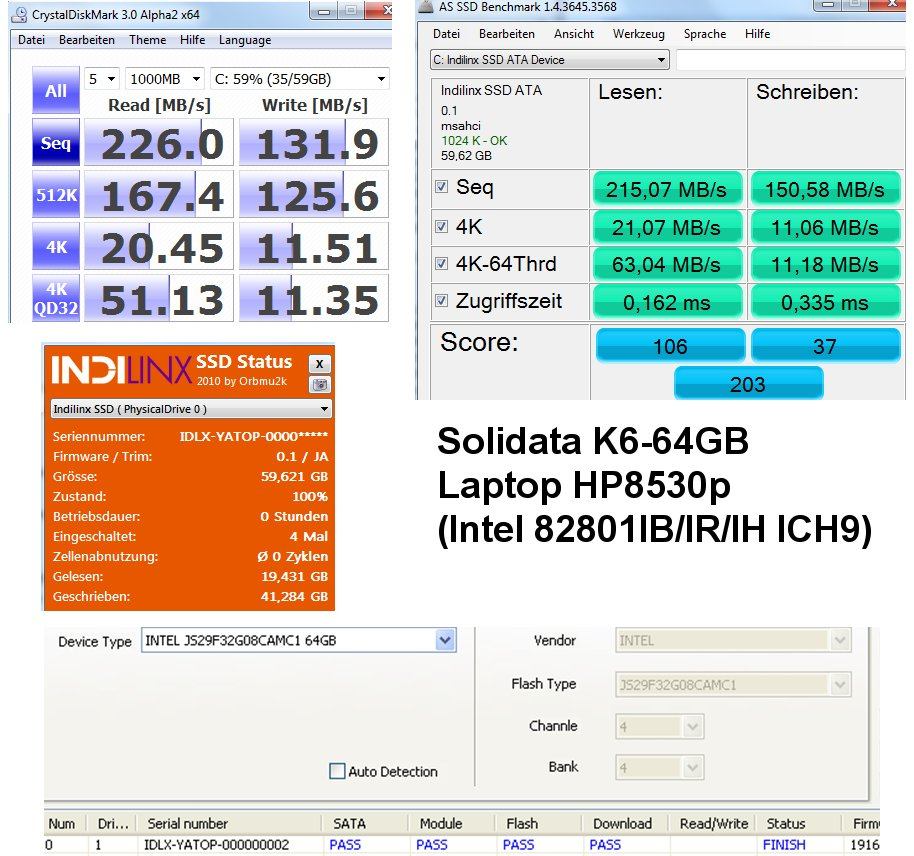This screenshot has width=914, height=856.
Task: Start the Seq test in CrystalDiskMark
Action: point(56,142)
